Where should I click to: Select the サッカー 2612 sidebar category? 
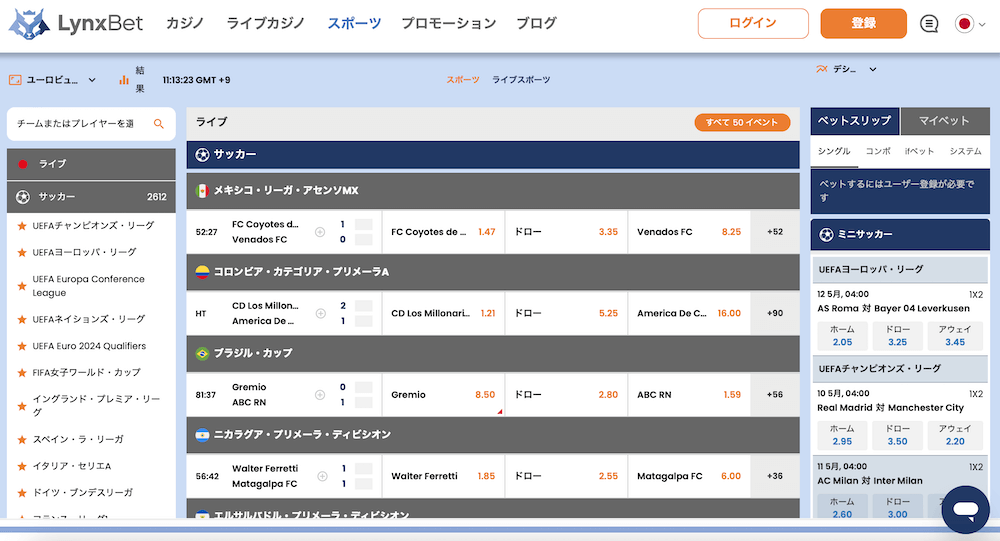[91, 197]
